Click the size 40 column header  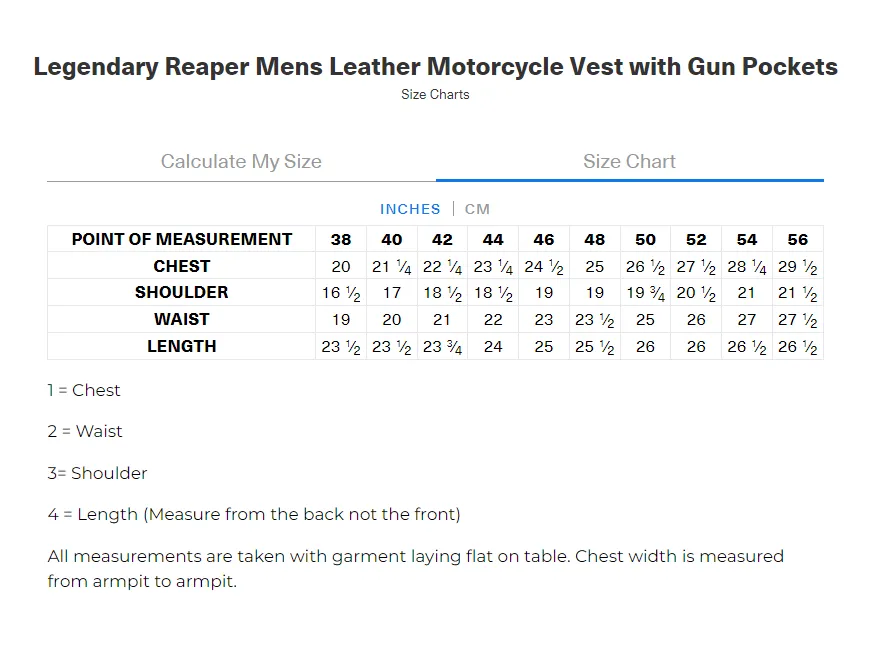point(392,240)
